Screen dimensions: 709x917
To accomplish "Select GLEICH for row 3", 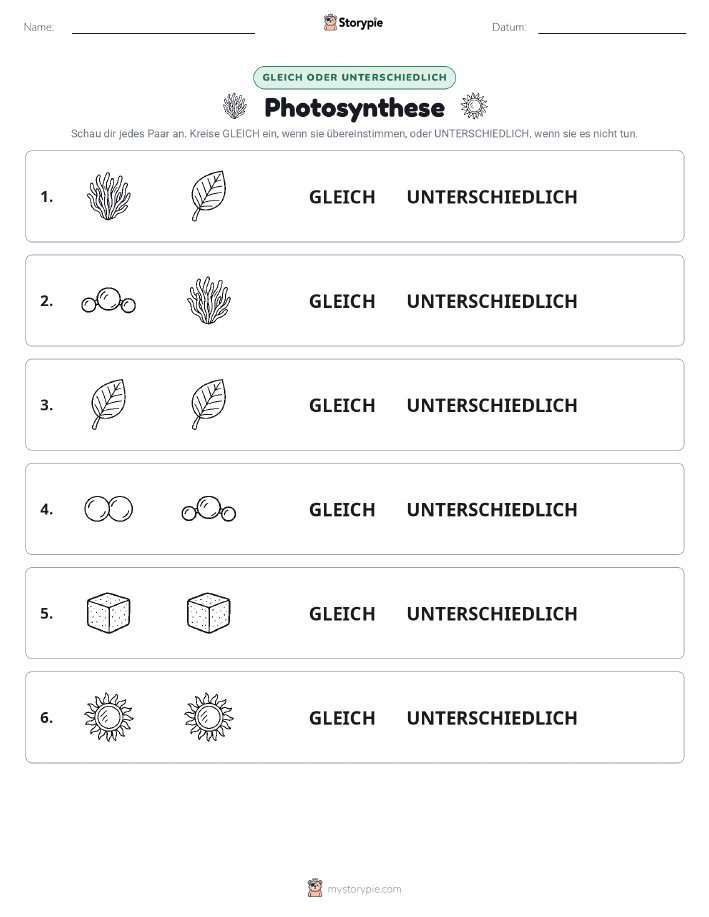I will 342,405.
